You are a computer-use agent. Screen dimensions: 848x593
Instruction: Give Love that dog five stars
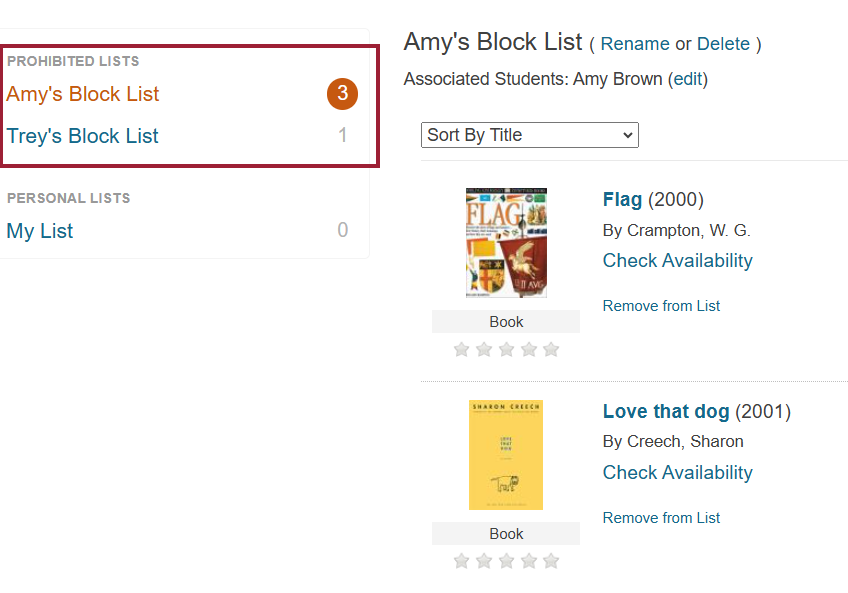[551, 561]
